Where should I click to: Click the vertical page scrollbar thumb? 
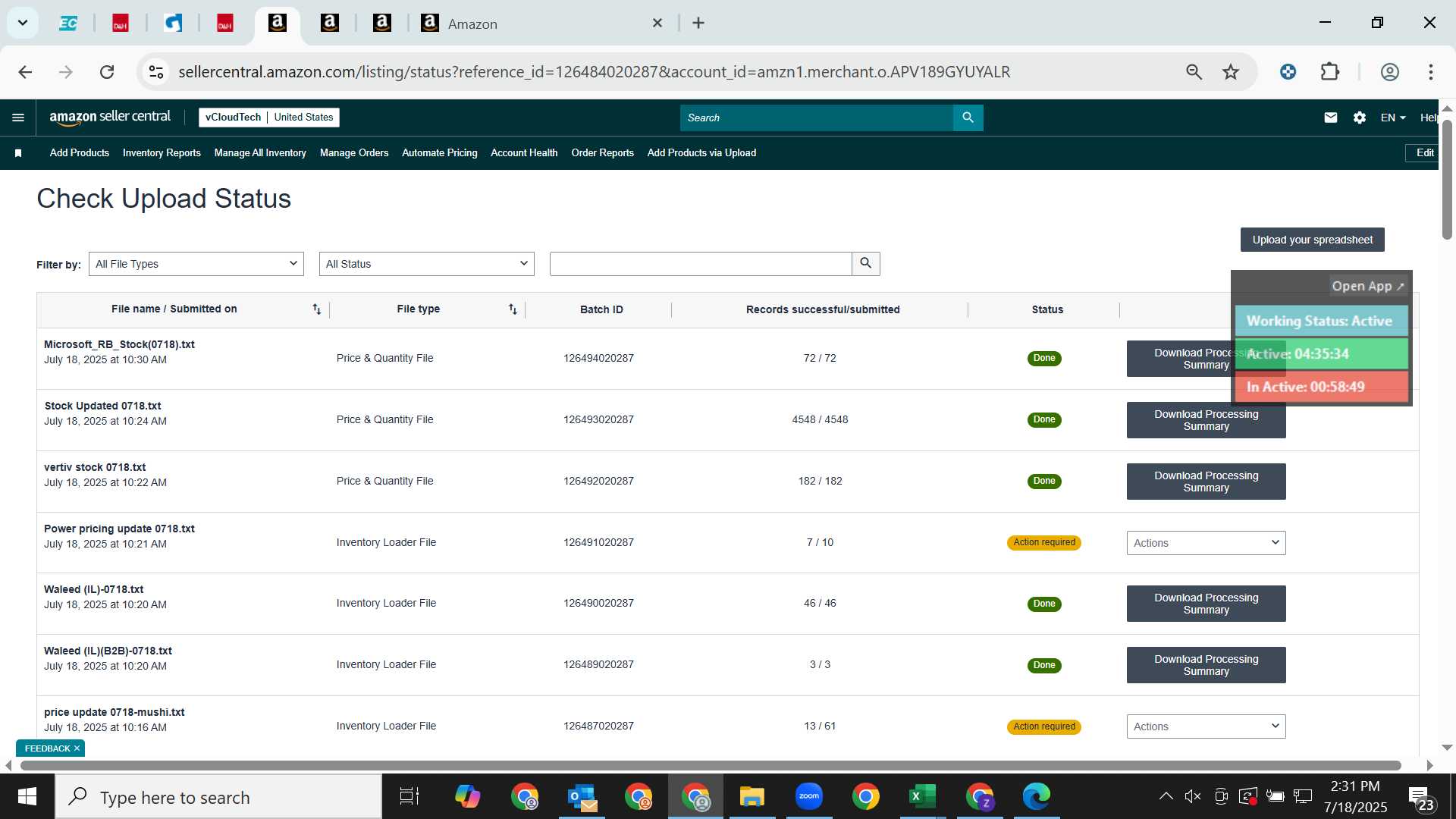point(1447,180)
